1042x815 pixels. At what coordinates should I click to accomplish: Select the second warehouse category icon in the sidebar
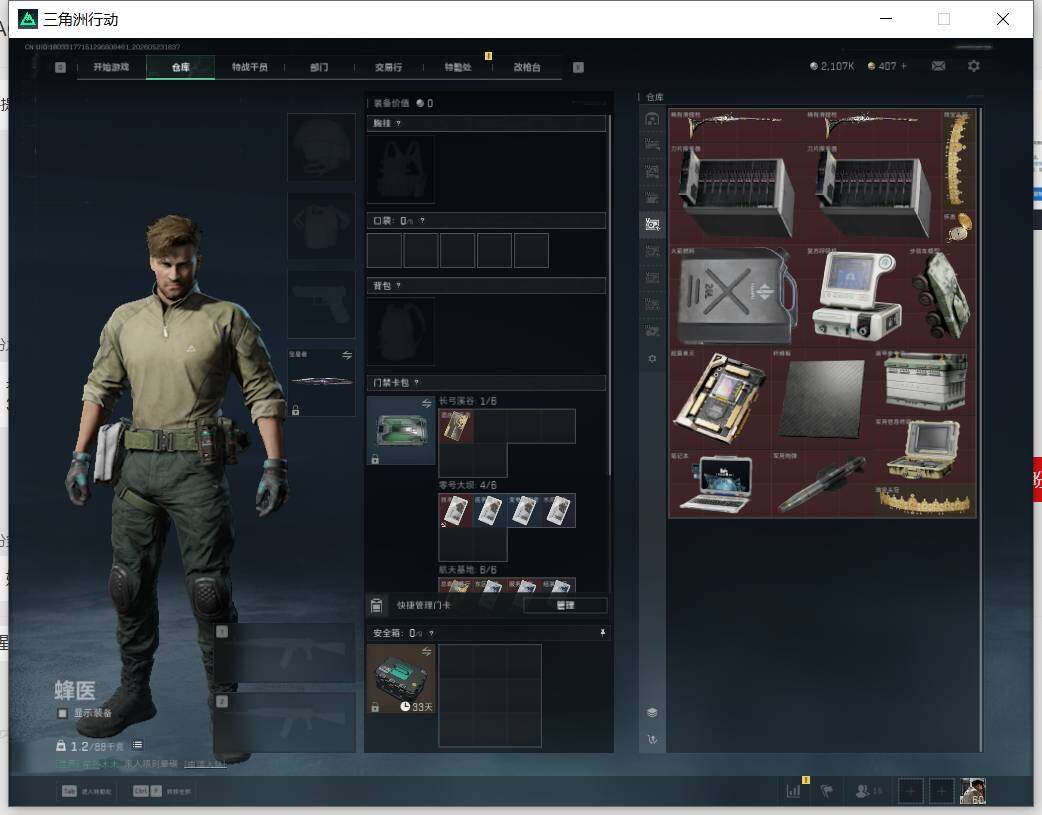(652, 145)
